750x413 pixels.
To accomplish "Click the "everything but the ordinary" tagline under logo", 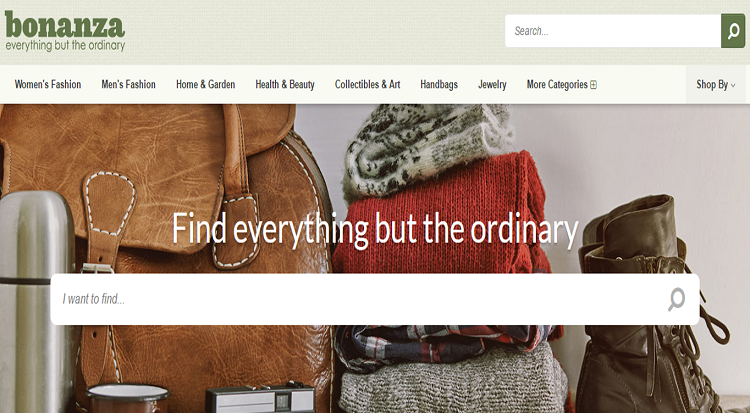I will (65, 45).
